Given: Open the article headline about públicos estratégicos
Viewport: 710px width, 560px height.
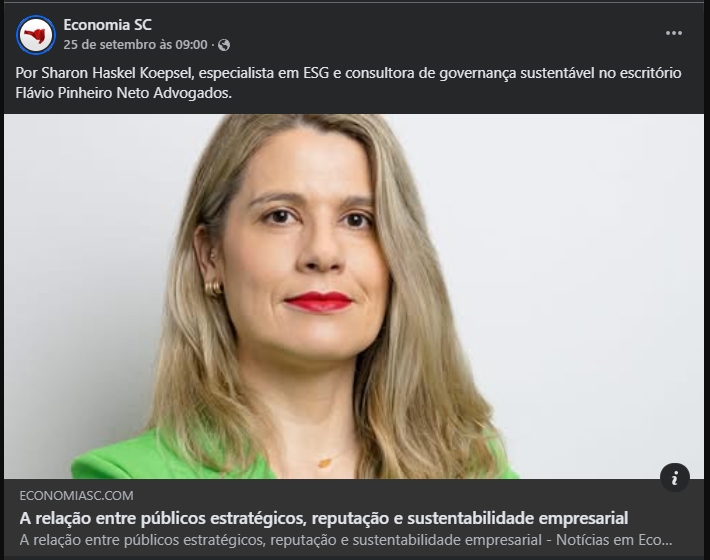Looking at the screenshot, I should coord(324,518).
